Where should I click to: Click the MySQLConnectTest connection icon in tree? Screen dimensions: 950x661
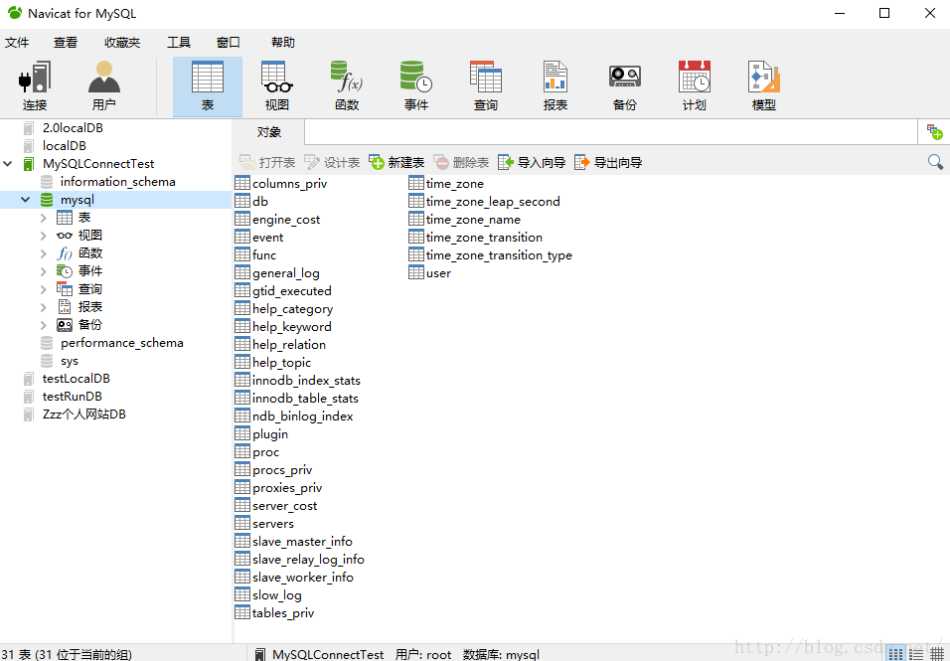(28, 164)
